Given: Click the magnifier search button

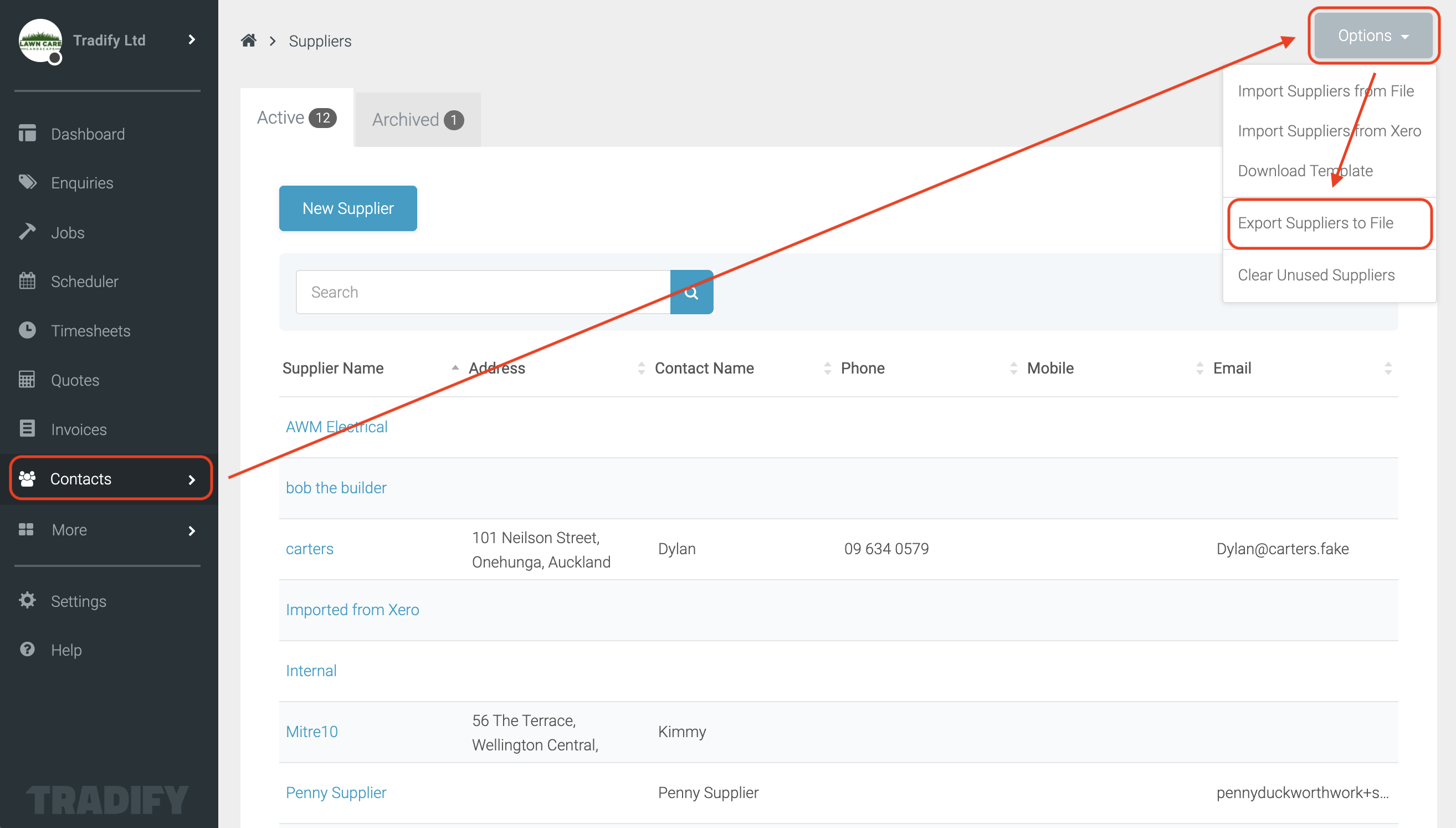Looking at the screenshot, I should tap(691, 292).
